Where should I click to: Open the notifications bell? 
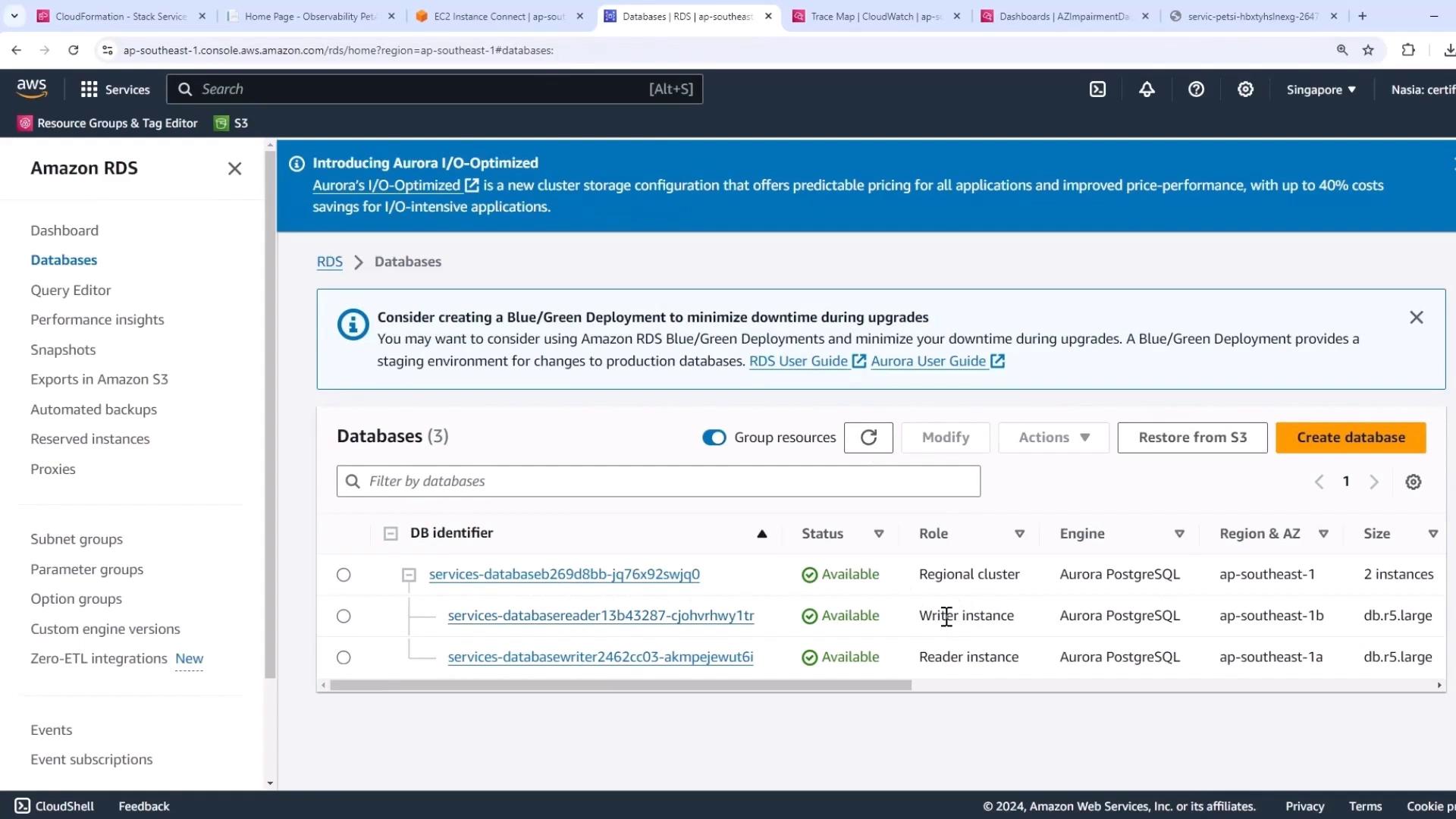click(1147, 89)
